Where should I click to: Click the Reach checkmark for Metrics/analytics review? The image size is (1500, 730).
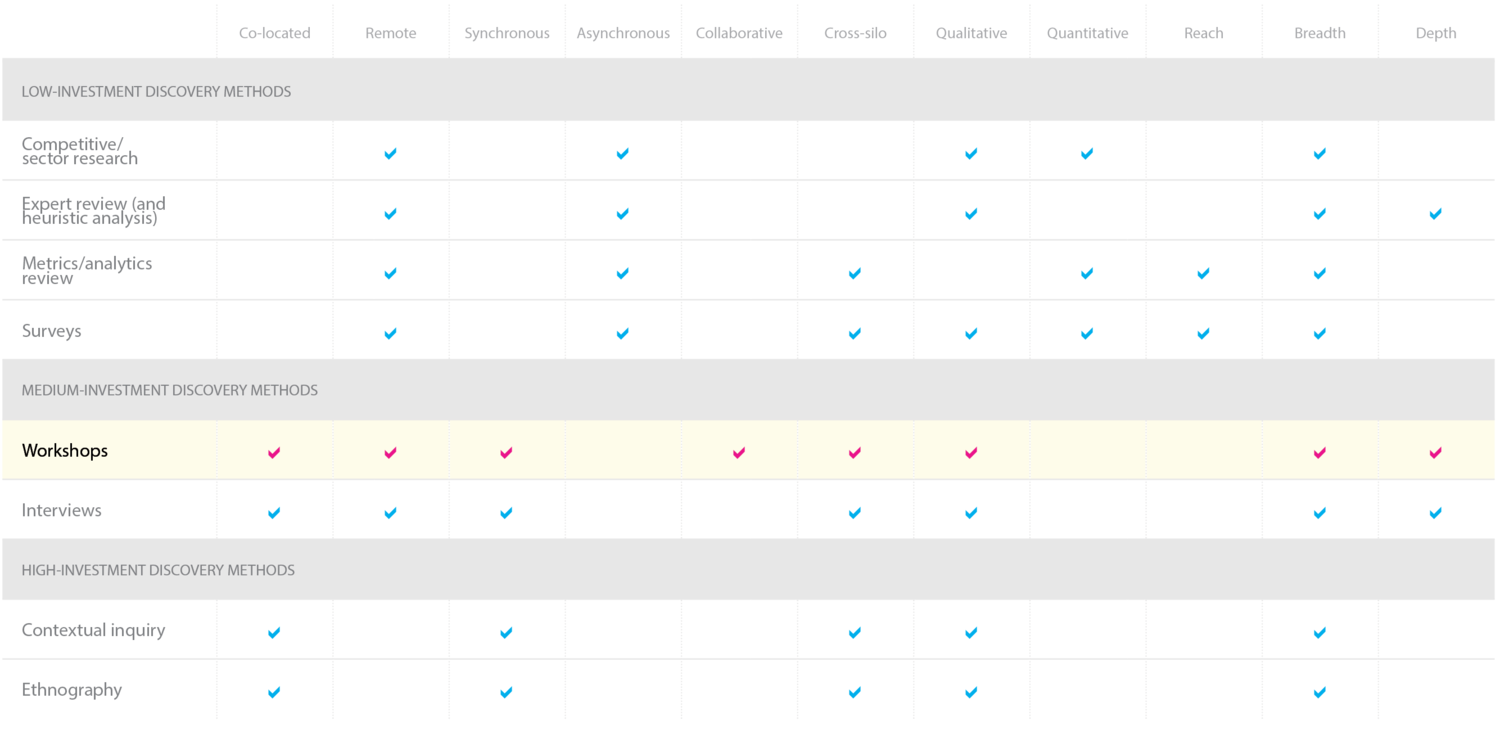coord(1203,273)
